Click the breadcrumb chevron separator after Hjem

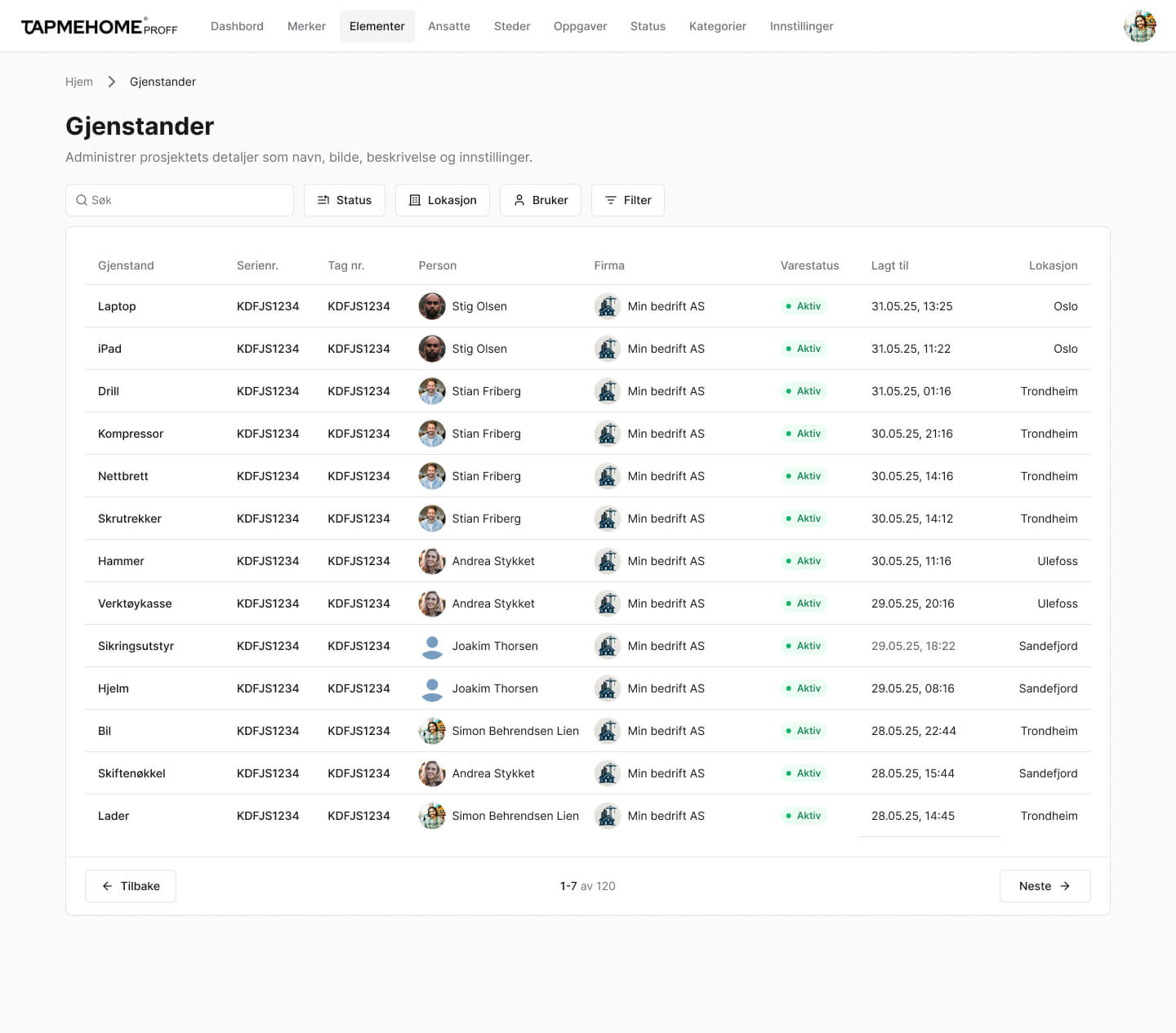(112, 82)
